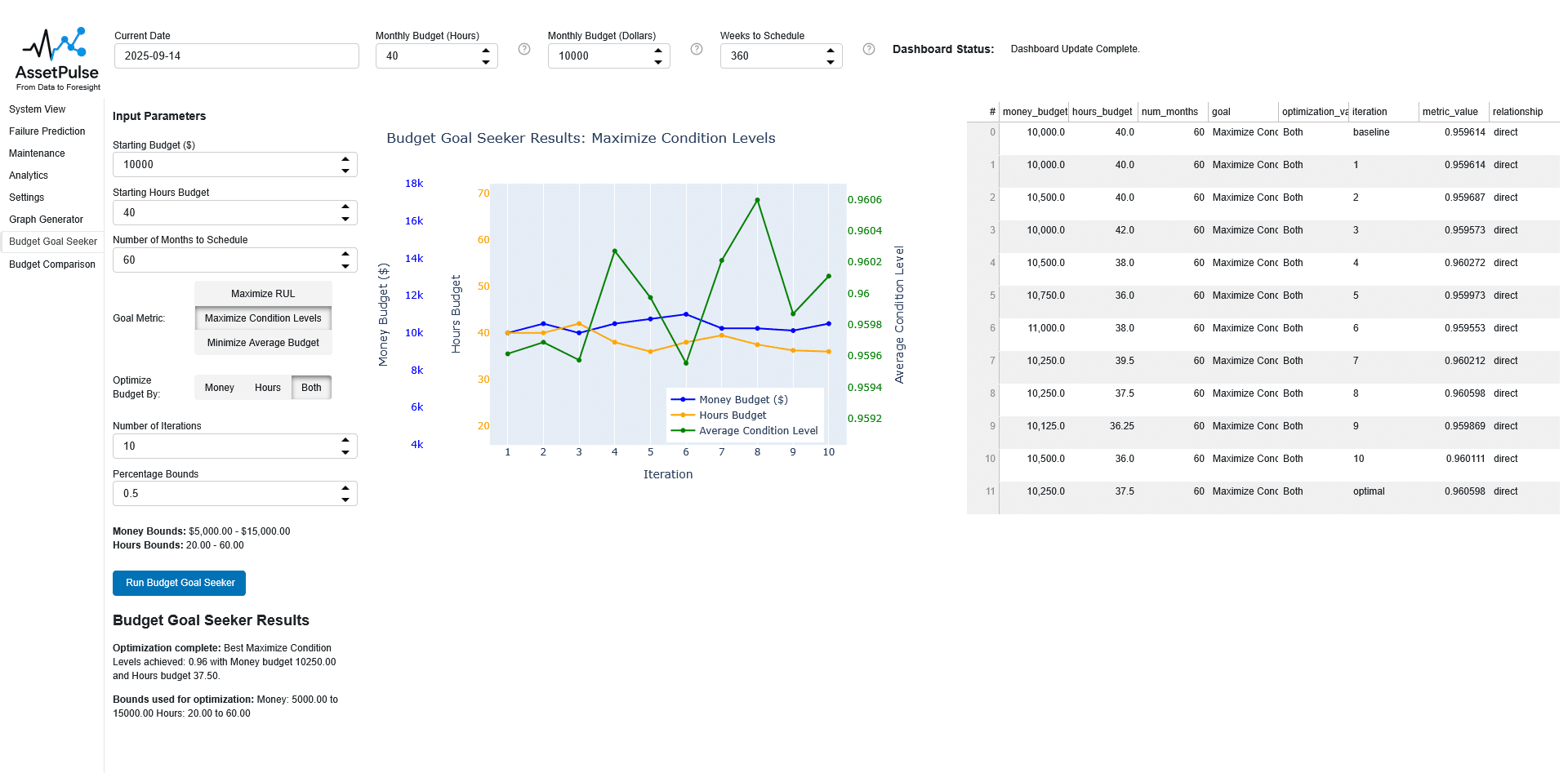Screen dimensions: 1568x773
Task: Click the AssetPulse logo
Action: click(57, 59)
